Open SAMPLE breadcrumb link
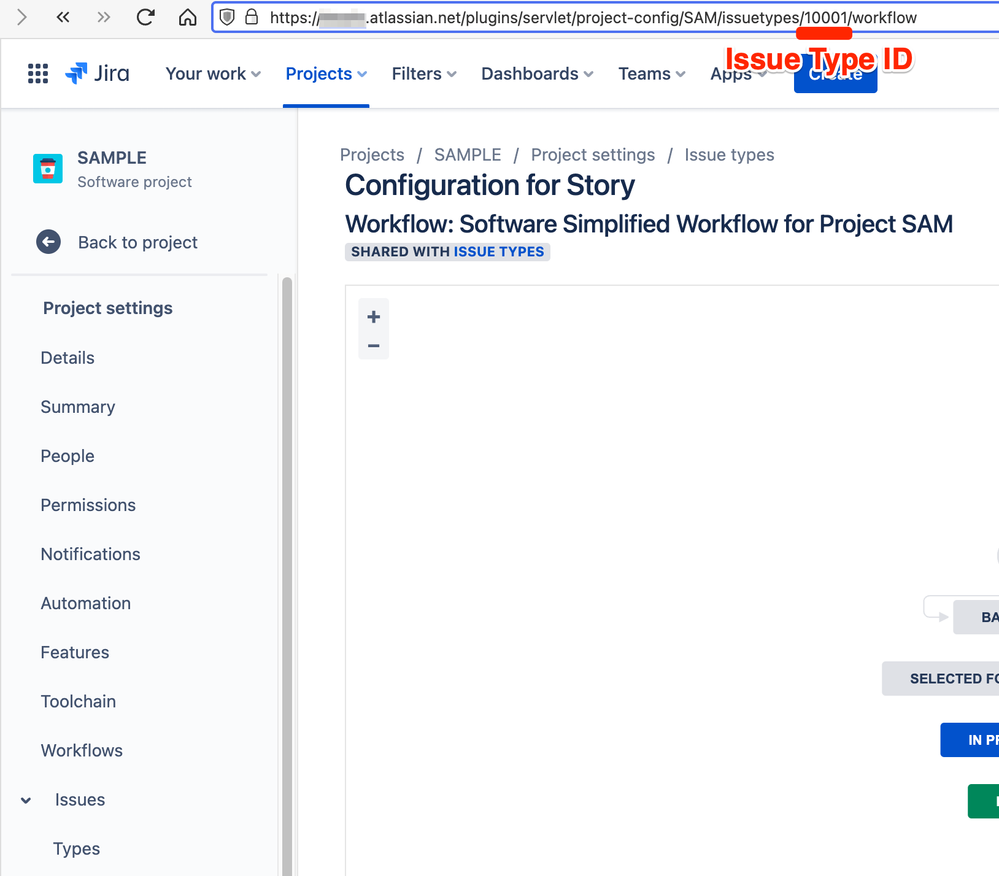Viewport: 999px width, 876px height. pyautogui.click(x=468, y=155)
